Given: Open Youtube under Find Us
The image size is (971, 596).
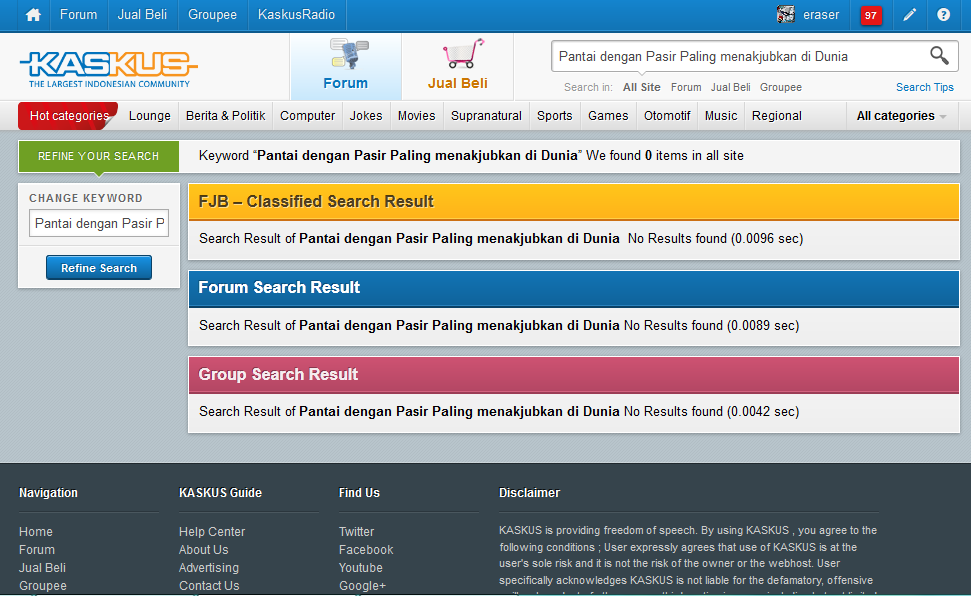Looking at the screenshot, I should tap(360, 568).
